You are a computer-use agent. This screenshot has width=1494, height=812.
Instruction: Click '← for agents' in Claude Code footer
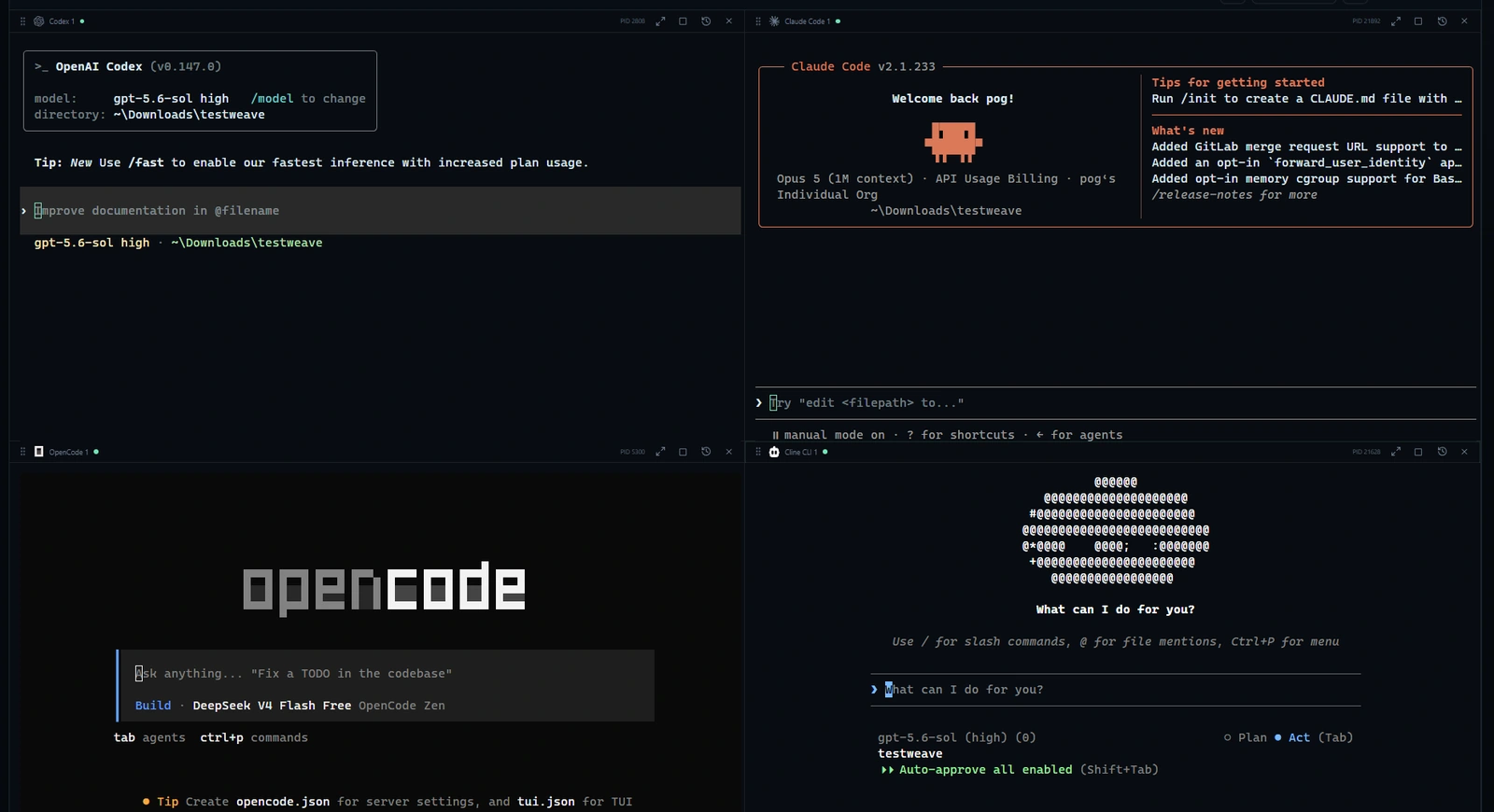point(1079,435)
